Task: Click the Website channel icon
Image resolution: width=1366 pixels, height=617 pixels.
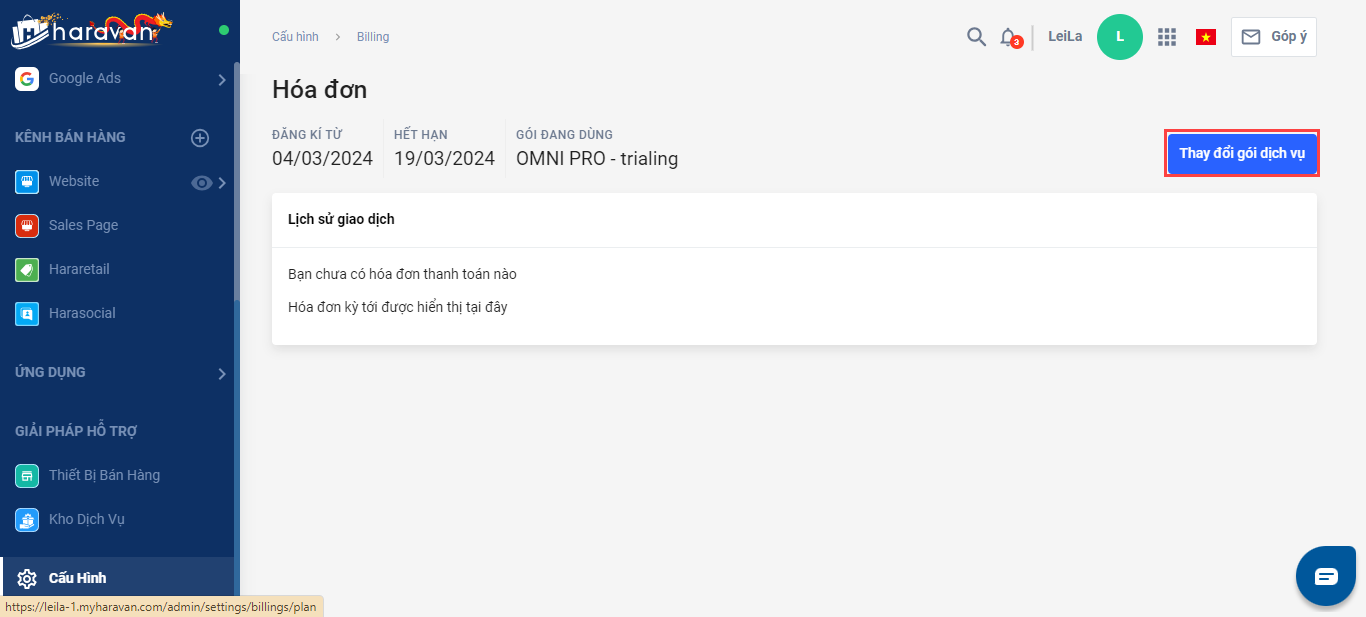Action: tap(27, 182)
